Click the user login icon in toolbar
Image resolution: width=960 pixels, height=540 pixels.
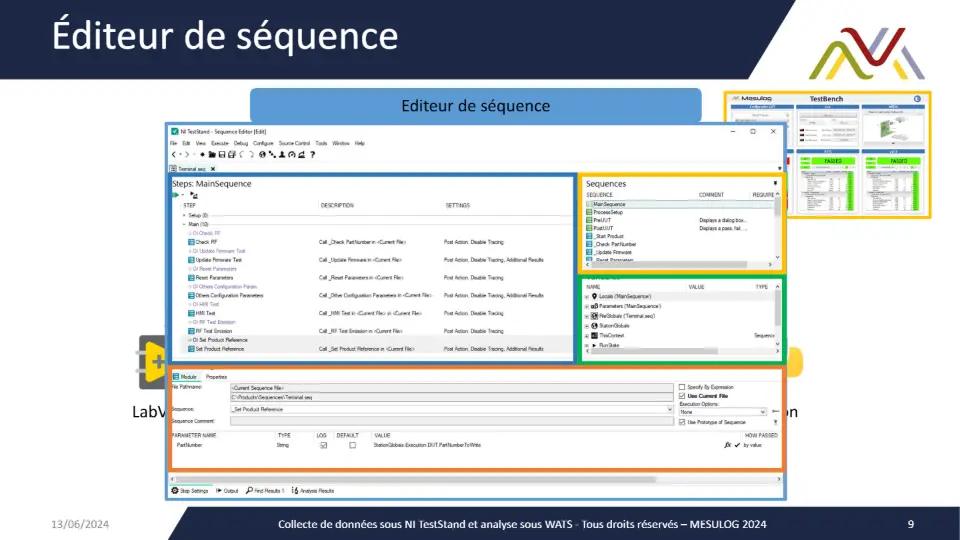click(x=282, y=155)
